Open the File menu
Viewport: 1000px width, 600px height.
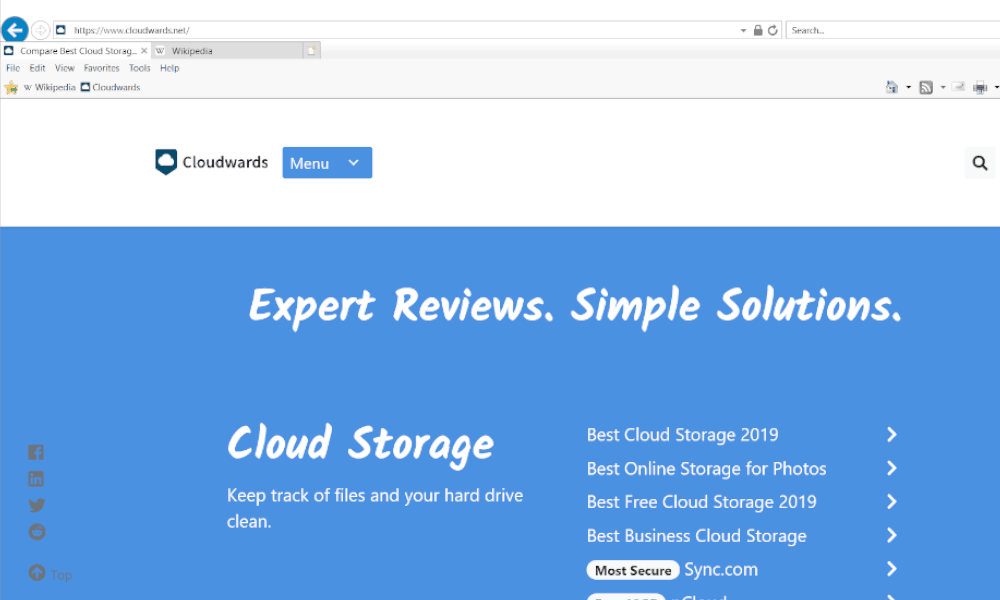point(13,68)
